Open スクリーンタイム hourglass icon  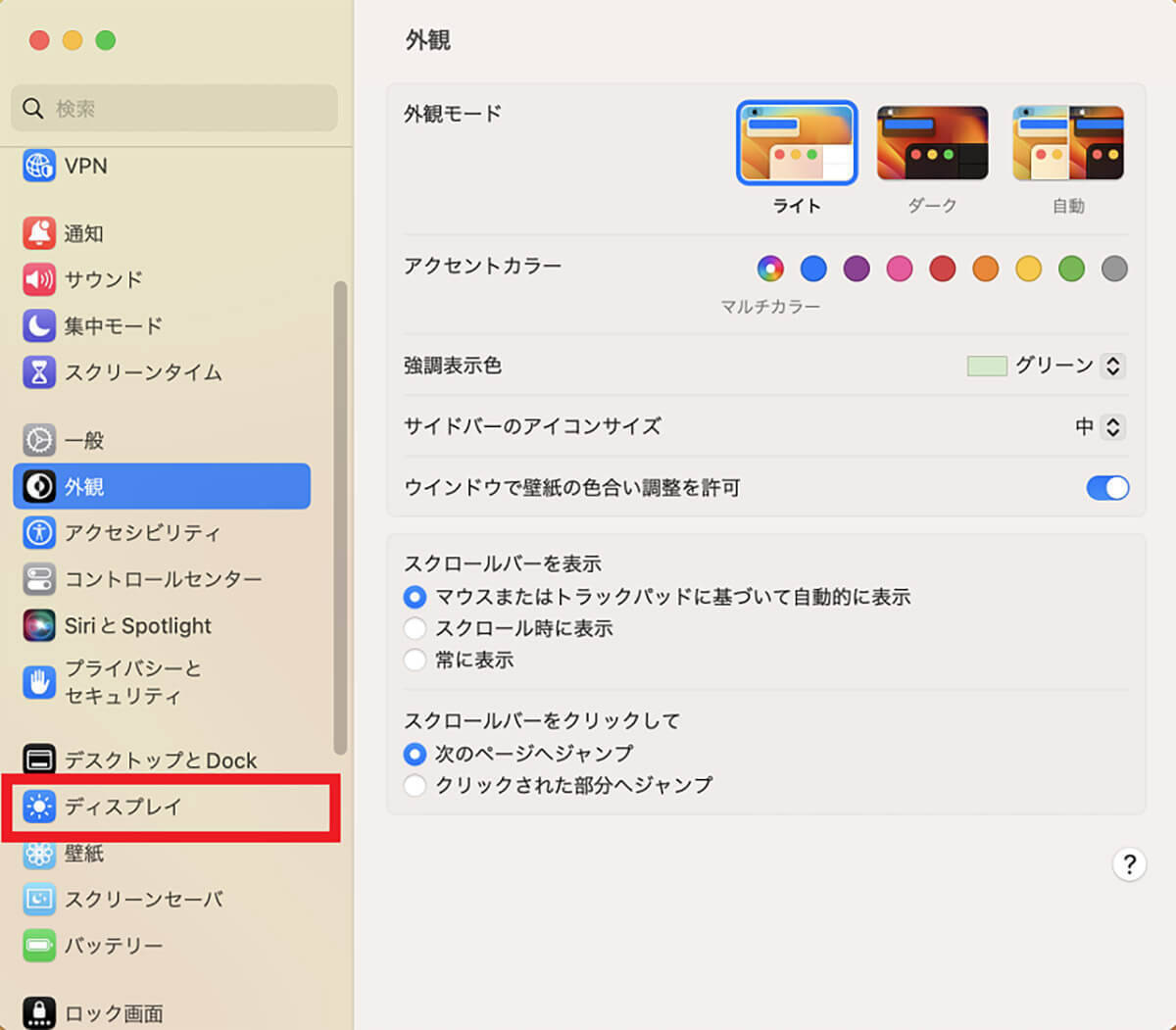pyautogui.click(x=39, y=372)
